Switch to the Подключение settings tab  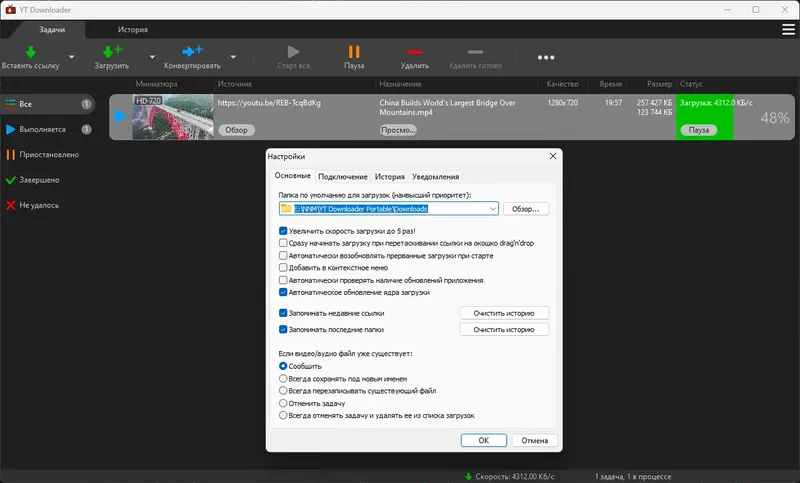tap(343, 176)
